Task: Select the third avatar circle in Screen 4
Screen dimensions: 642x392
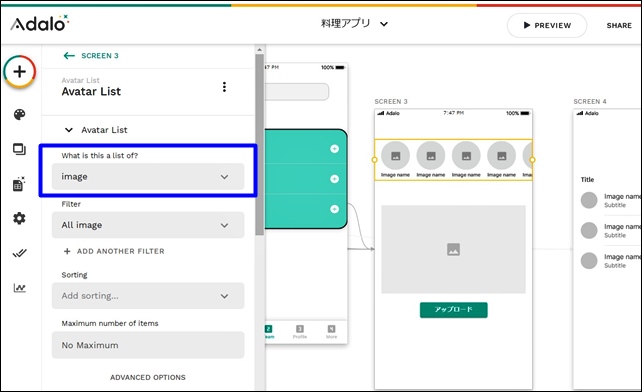Action: click(x=589, y=261)
